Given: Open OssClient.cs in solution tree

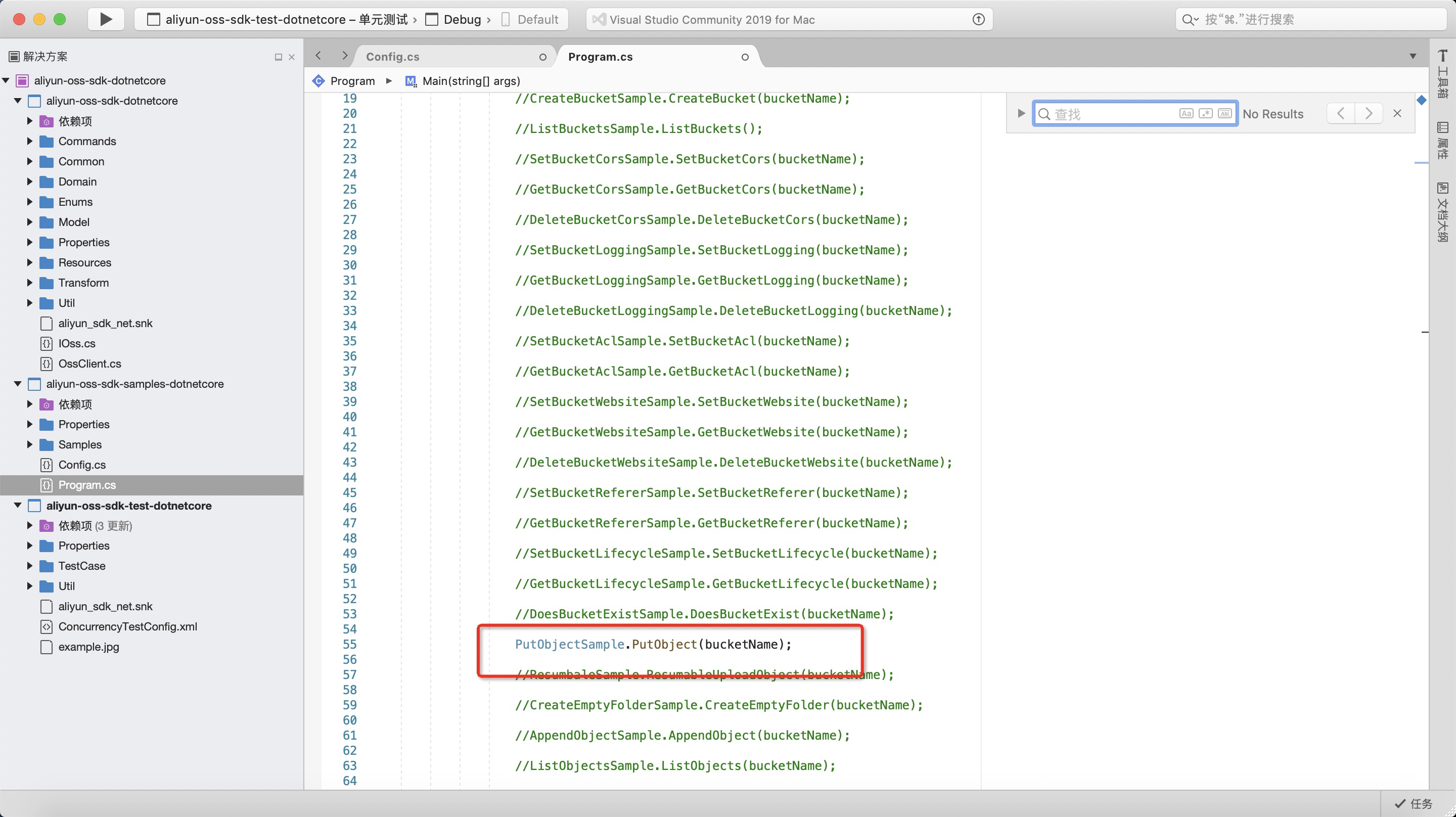Looking at the screenshot, I should pyautogui.click(x=89, y=364).
